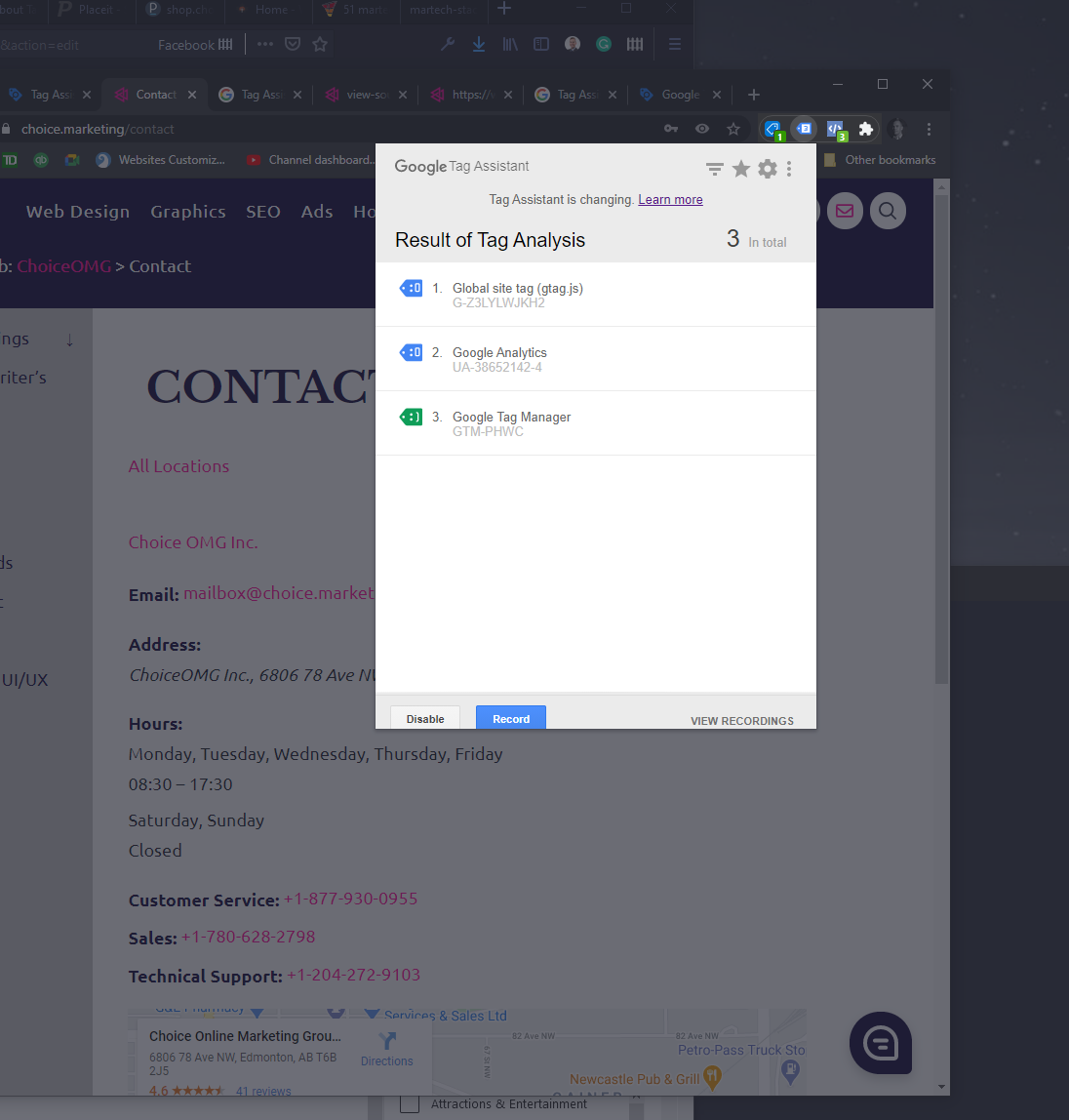Open the Firefox library icon
The height and width of the screenshot is (1120, 1069).
[x=510, y=44]
